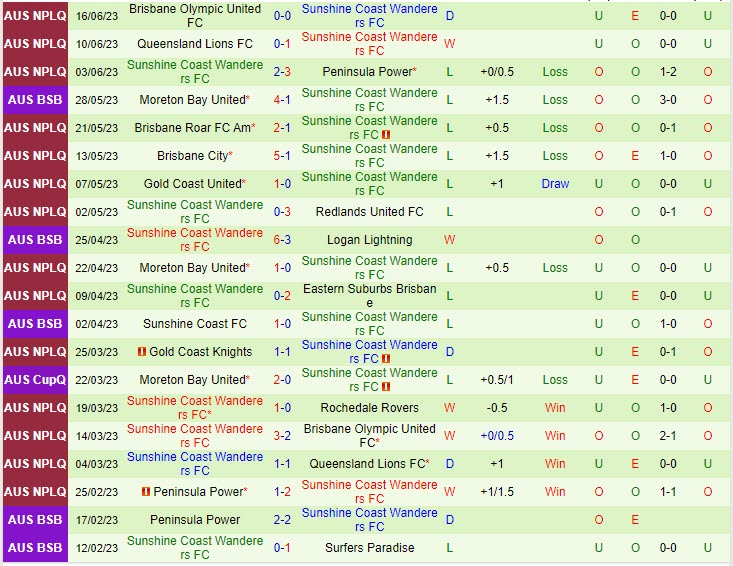The height and width of the screenshot is (566, 733).
Task: Open Brisbane Olympic United FC on 16/06/23 row
Action: click(x=194, y=15)
